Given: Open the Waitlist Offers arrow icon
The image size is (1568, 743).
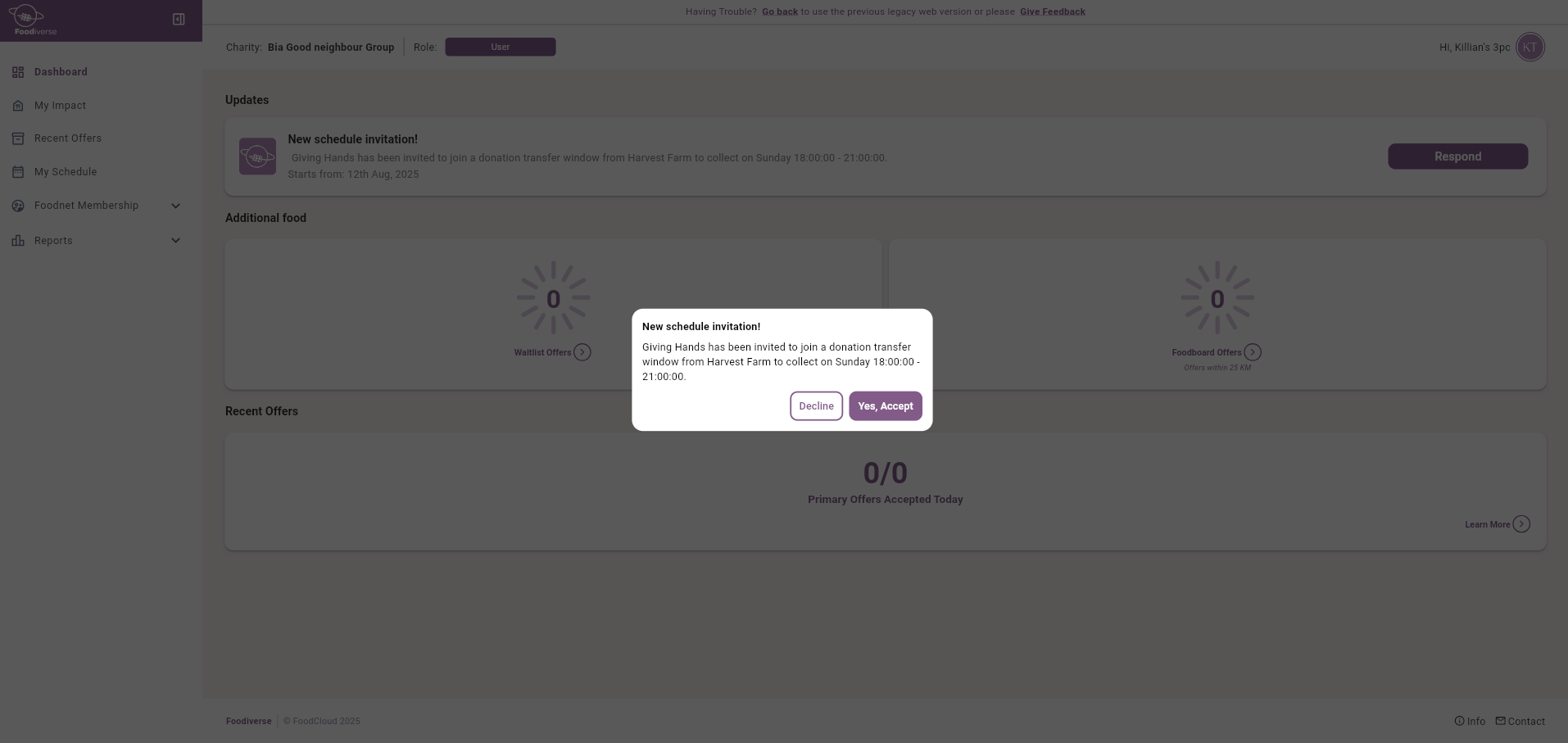Looking at the screenshot, I should point(582,352).
